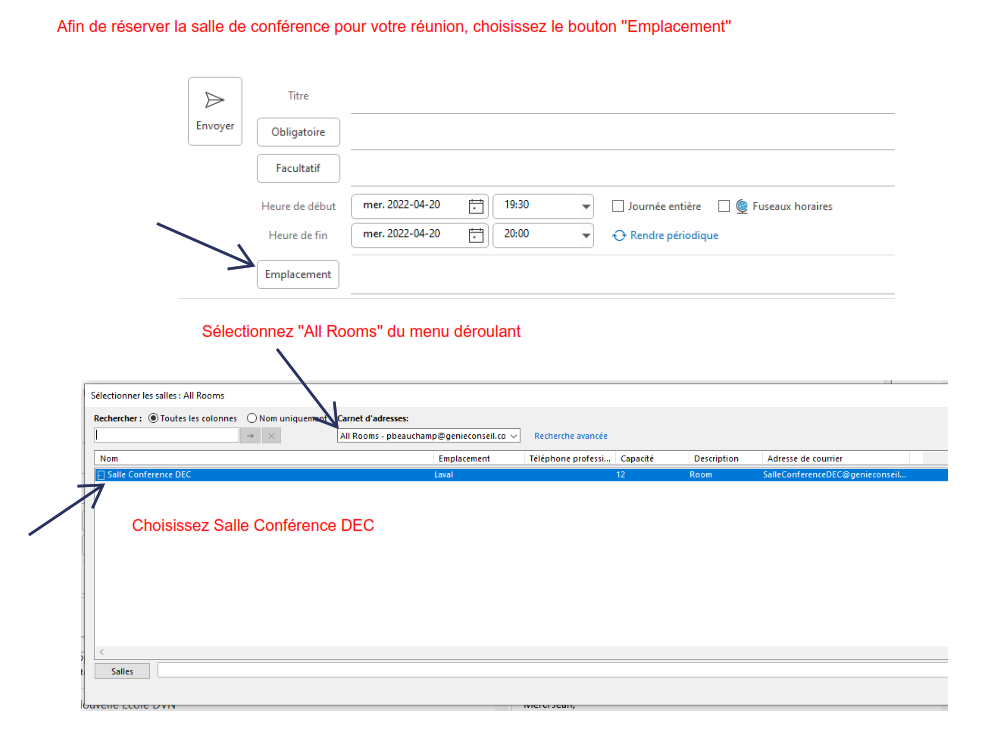The height and width of the screenshot is (745, 993).
Task: Click the Room description cell
Action: 700,474
